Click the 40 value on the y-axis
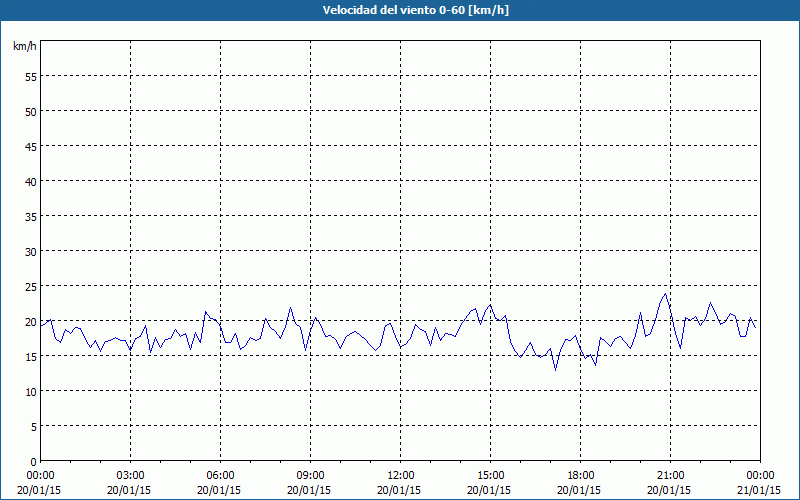This screenshot has width=800, height=500. click(x=31, y=182)
